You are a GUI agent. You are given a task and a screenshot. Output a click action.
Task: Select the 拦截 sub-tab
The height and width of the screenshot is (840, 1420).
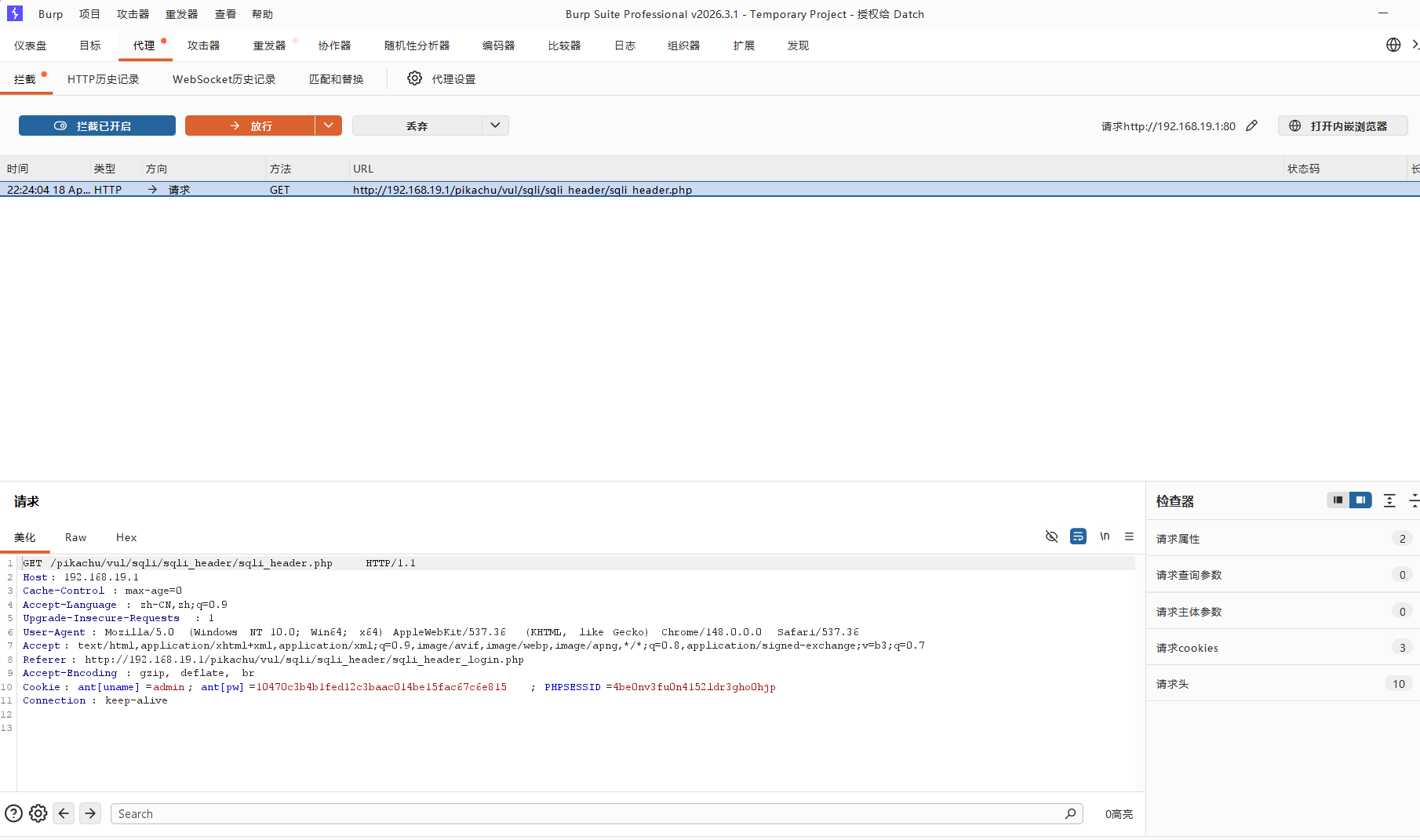26,79
